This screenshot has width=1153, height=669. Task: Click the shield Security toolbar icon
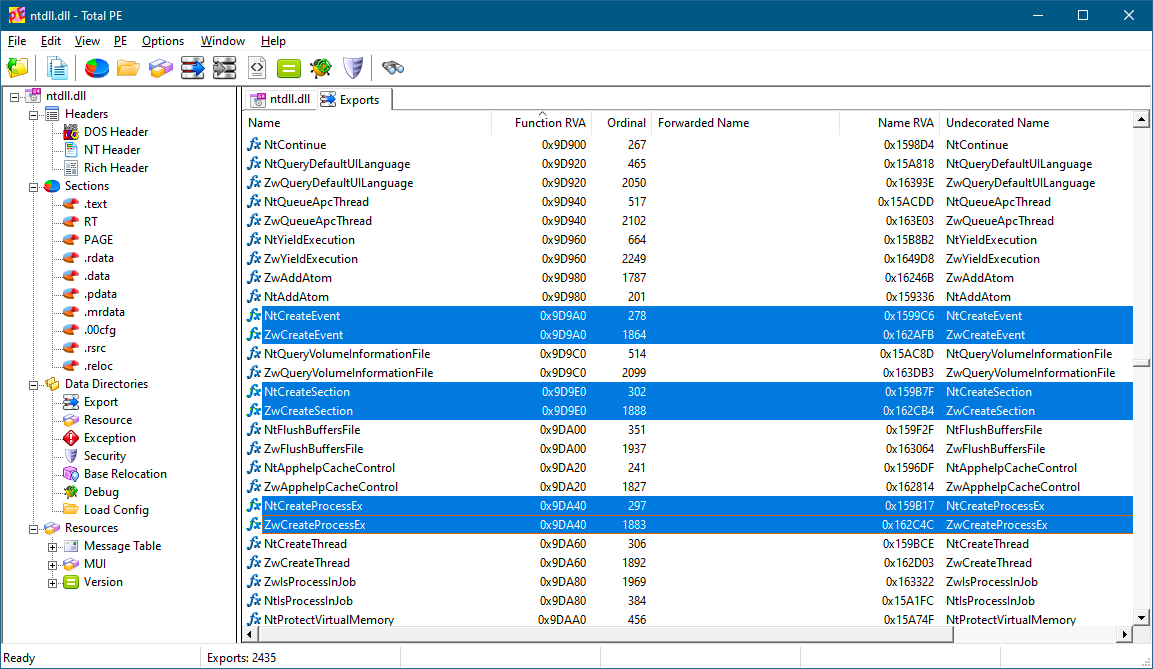click(352, 68)
